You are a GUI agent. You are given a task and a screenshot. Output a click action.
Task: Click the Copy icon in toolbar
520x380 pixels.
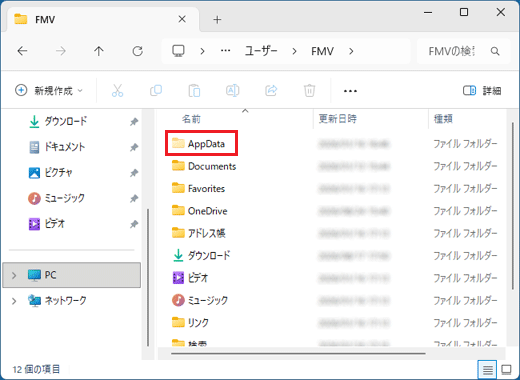coord(156,91)
